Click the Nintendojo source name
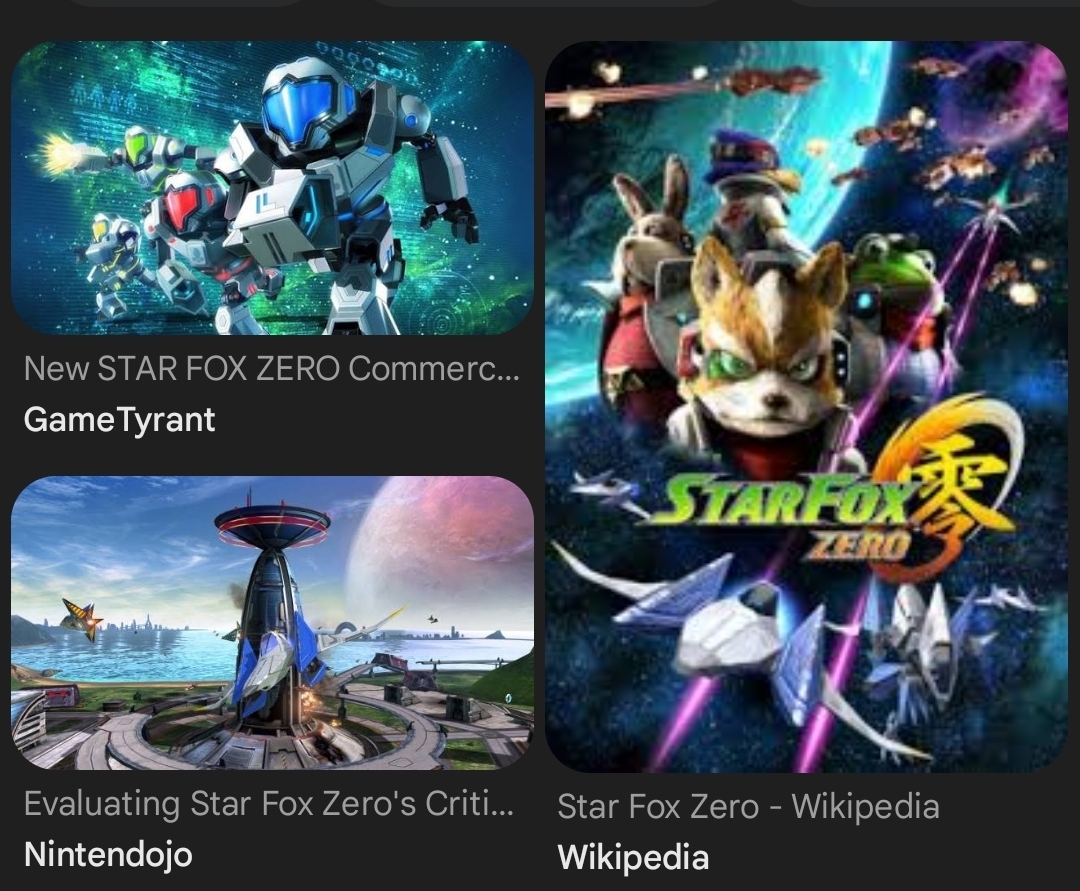 click(108, 855)
